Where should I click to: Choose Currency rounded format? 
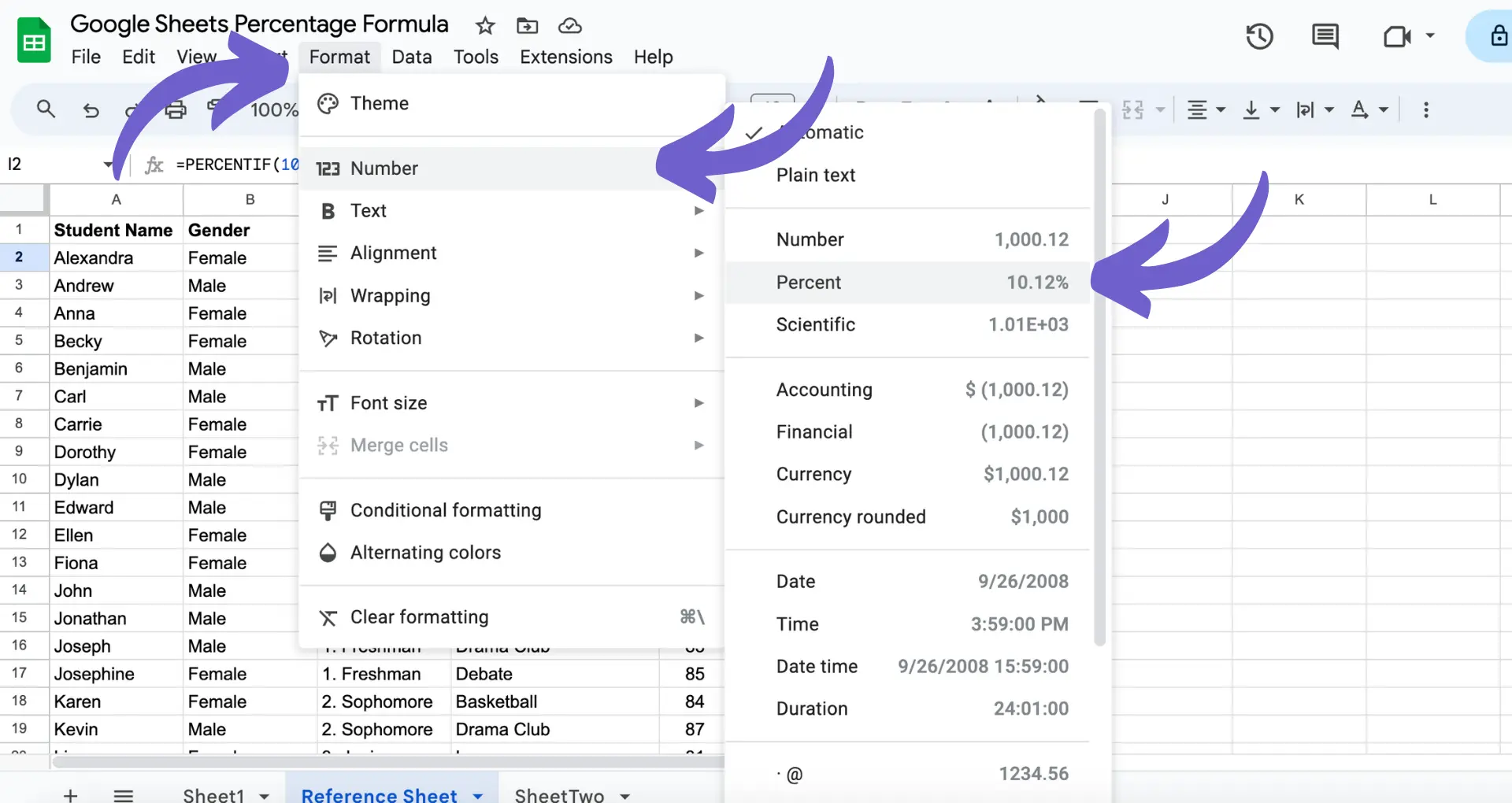907,516
